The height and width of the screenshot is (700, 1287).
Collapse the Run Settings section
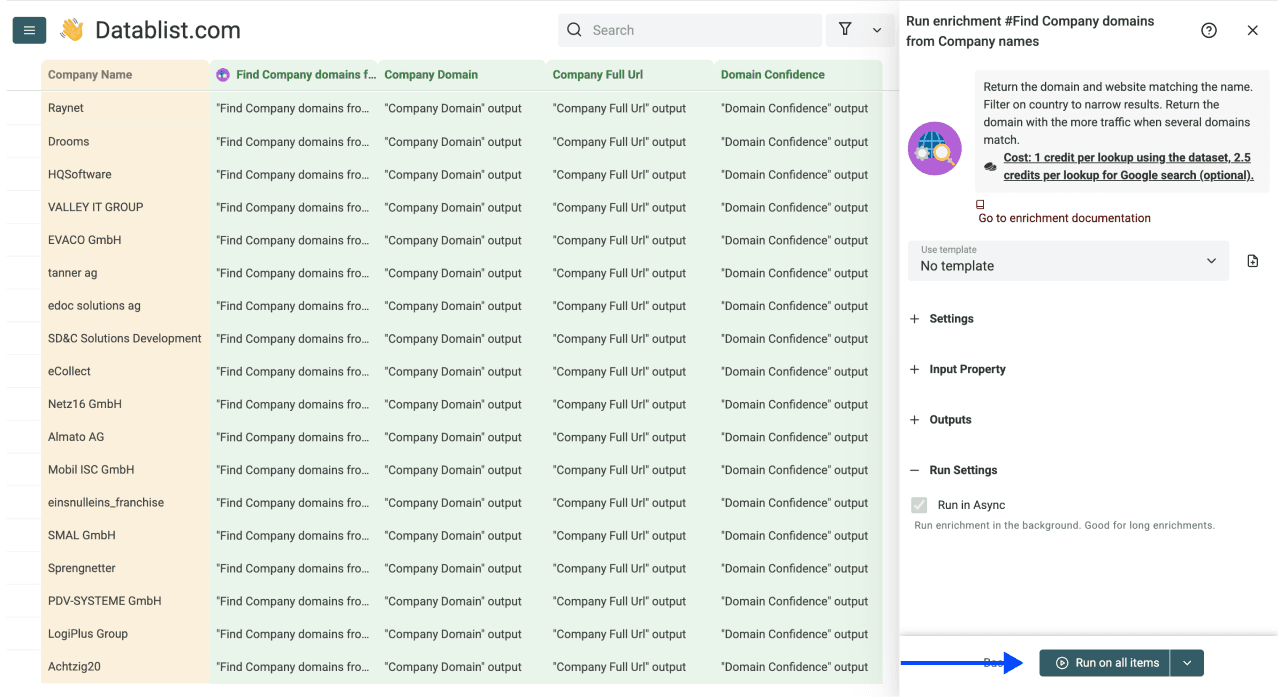click(953, 470)
